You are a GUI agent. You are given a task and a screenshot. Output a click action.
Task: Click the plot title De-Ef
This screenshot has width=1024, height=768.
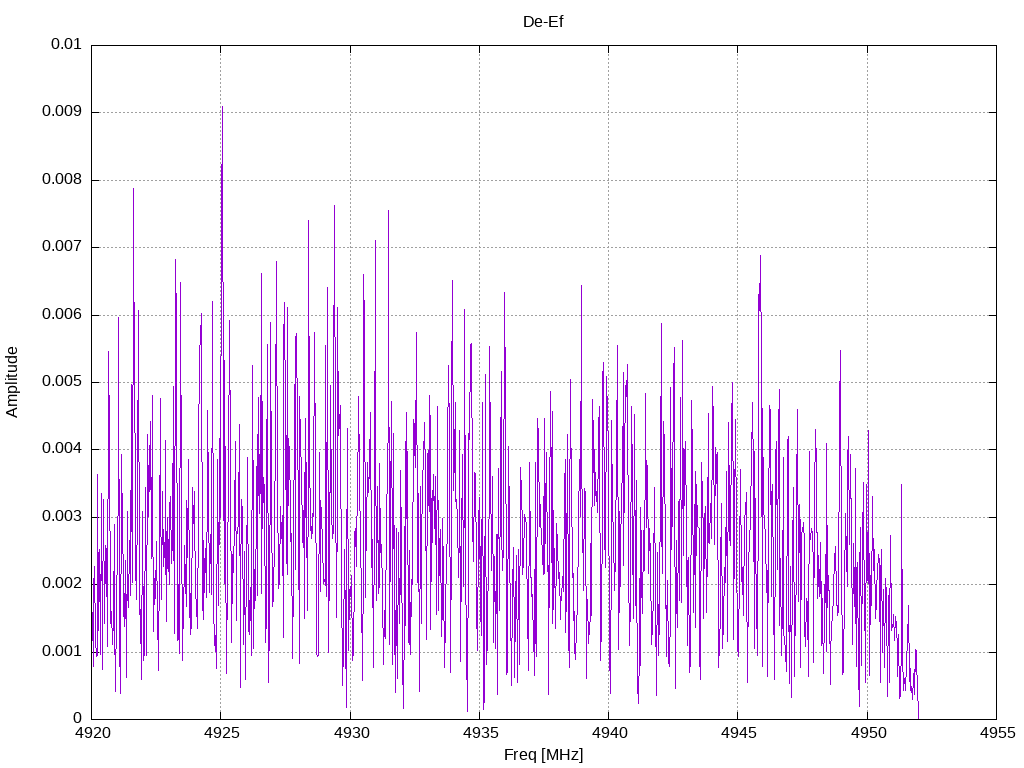pyautogui.click(x=543, y=22)
